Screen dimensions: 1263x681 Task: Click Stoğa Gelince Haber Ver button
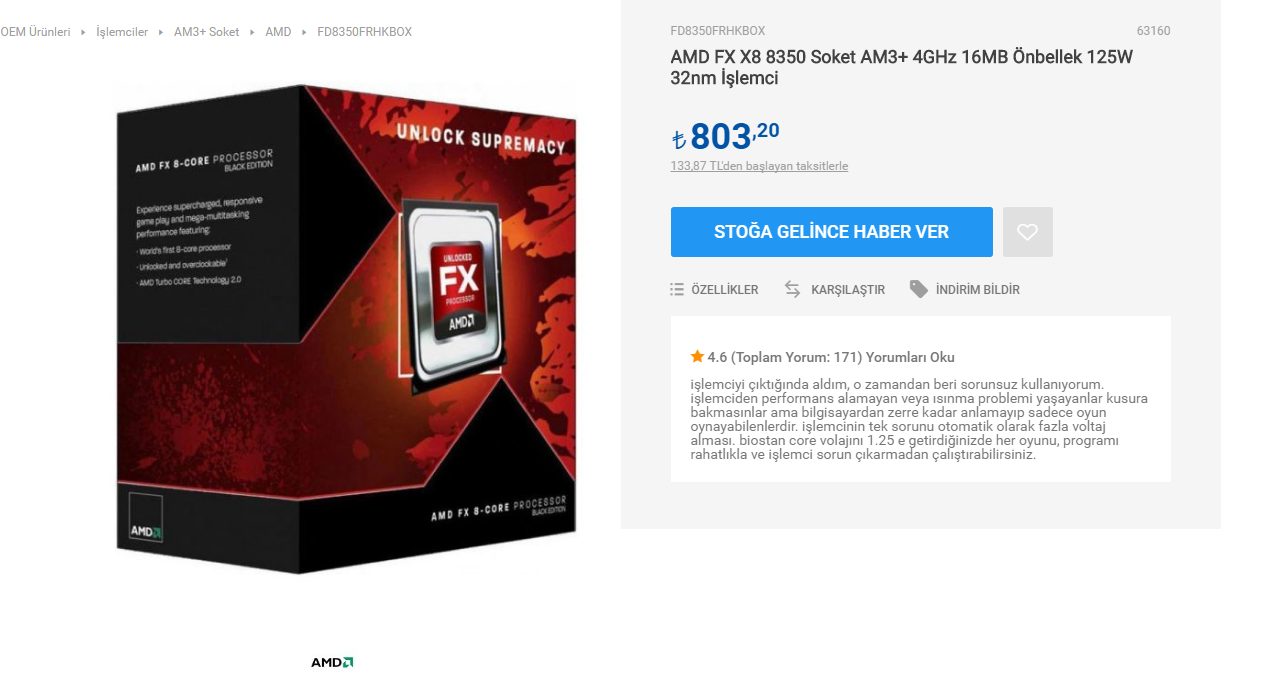click(831, 232)
